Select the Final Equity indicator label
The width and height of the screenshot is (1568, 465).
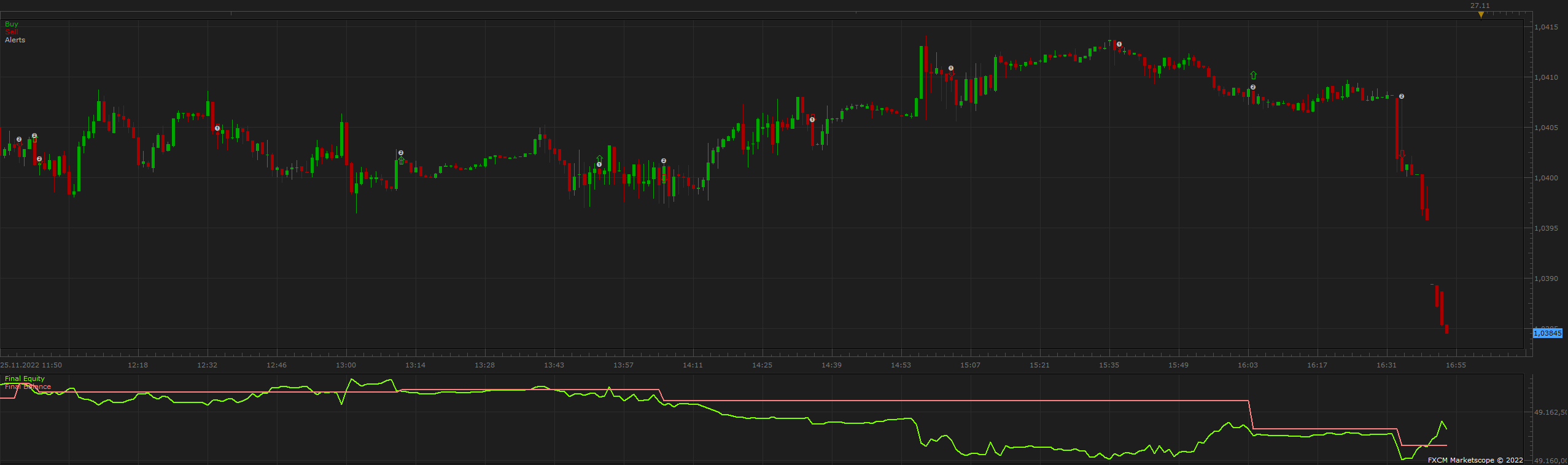[25, 379]
